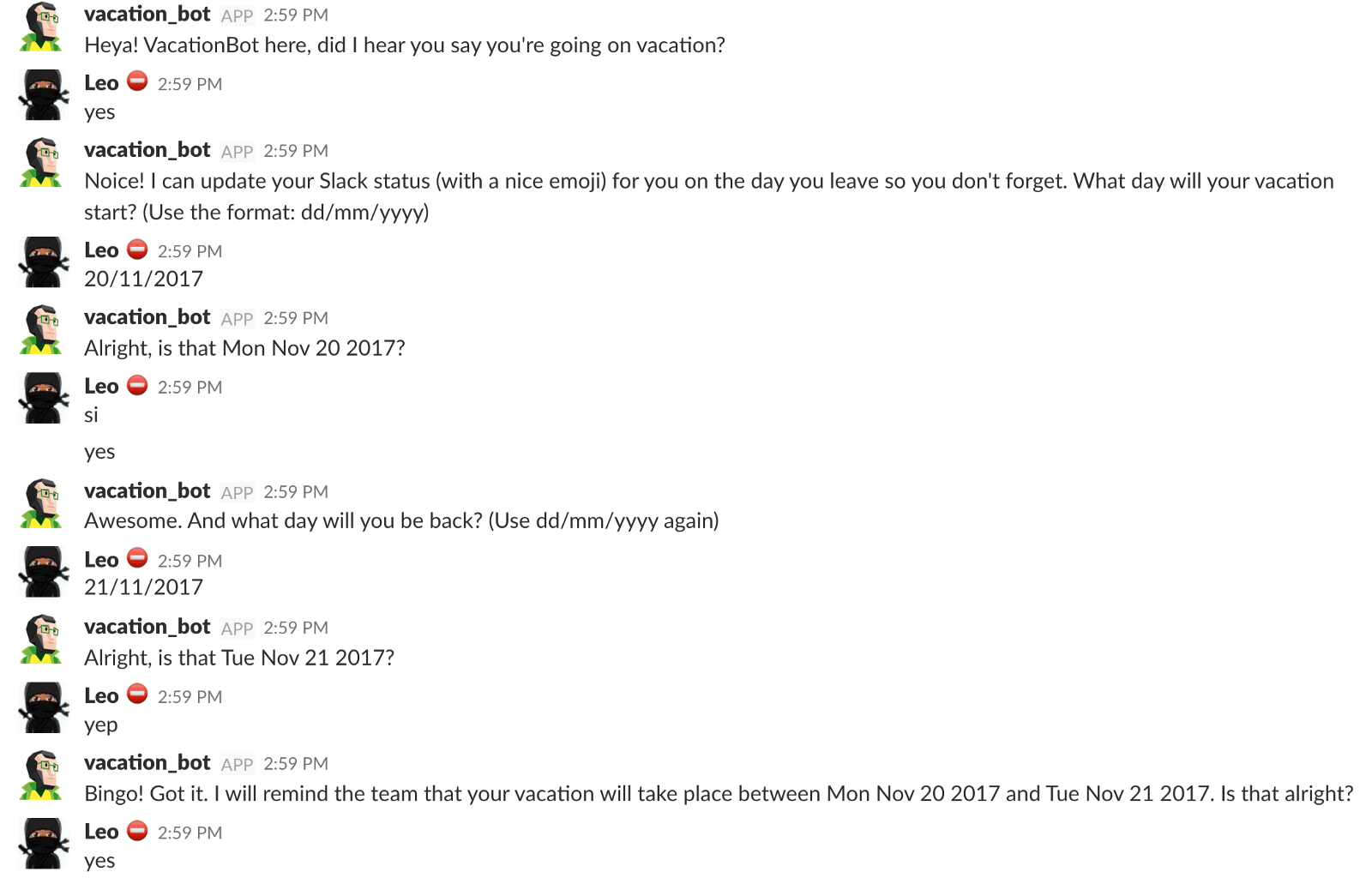Click the timestamp on the "Bingo! Got it" message
Image resolution: width=1372 pixels, height=878 pixels.
tap(296, 764)
